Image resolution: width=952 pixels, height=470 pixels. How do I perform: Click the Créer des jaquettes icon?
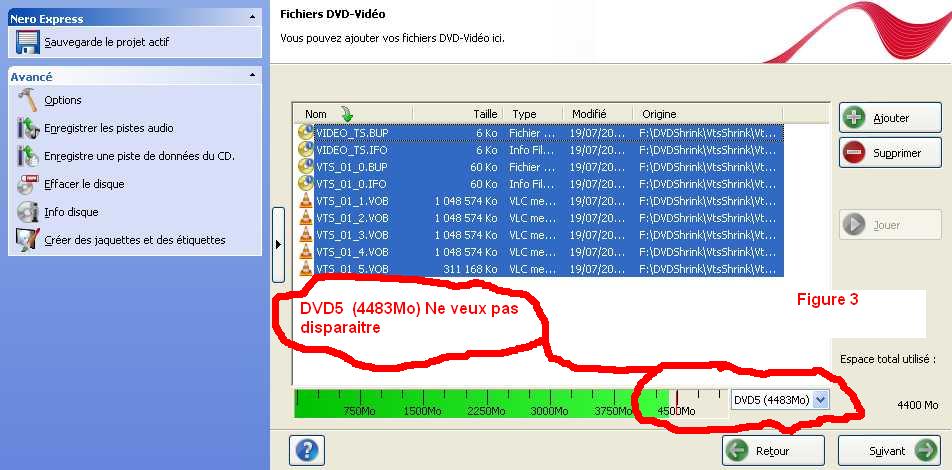coord(27,240)
